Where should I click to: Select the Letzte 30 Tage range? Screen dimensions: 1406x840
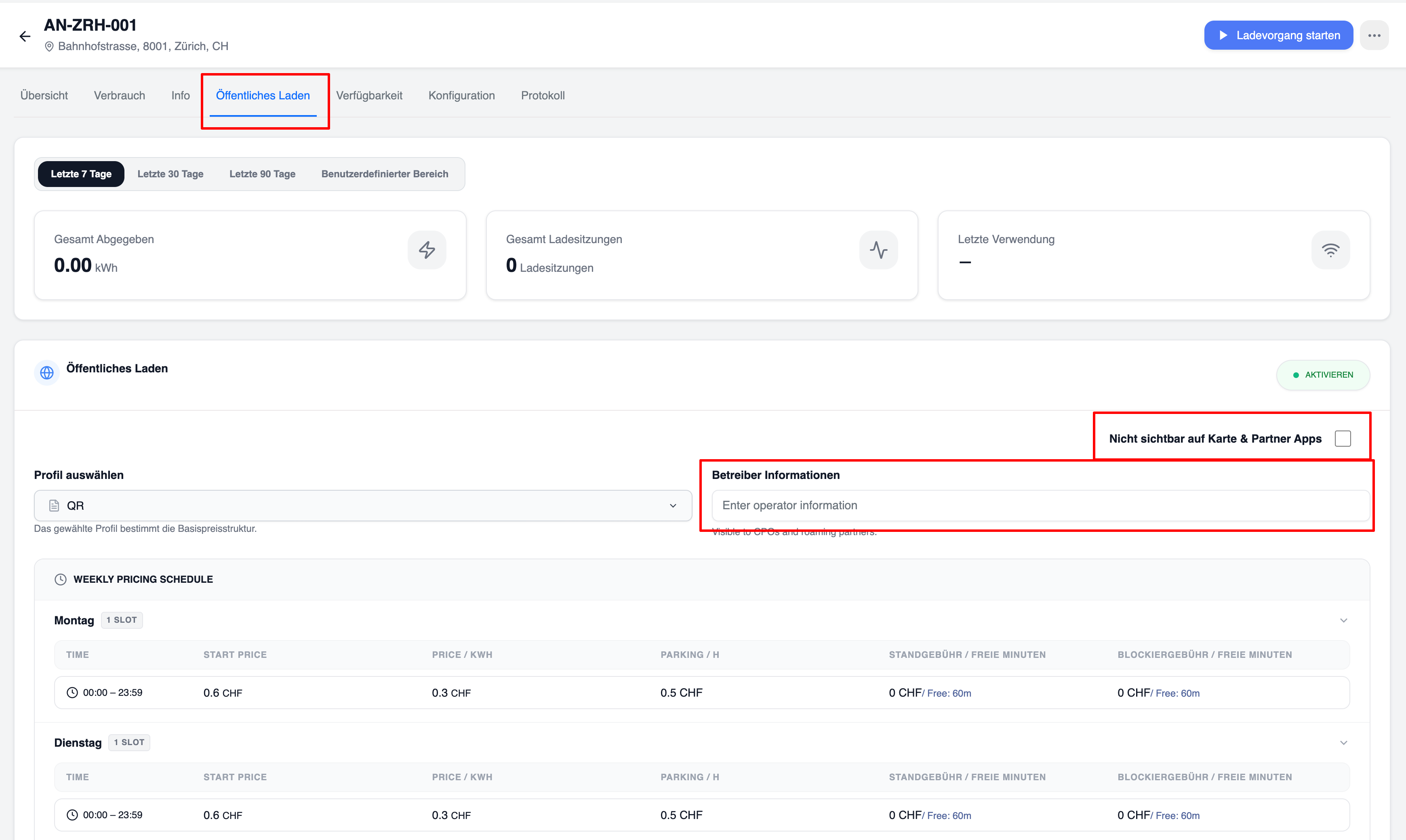(x=170, y=174)
